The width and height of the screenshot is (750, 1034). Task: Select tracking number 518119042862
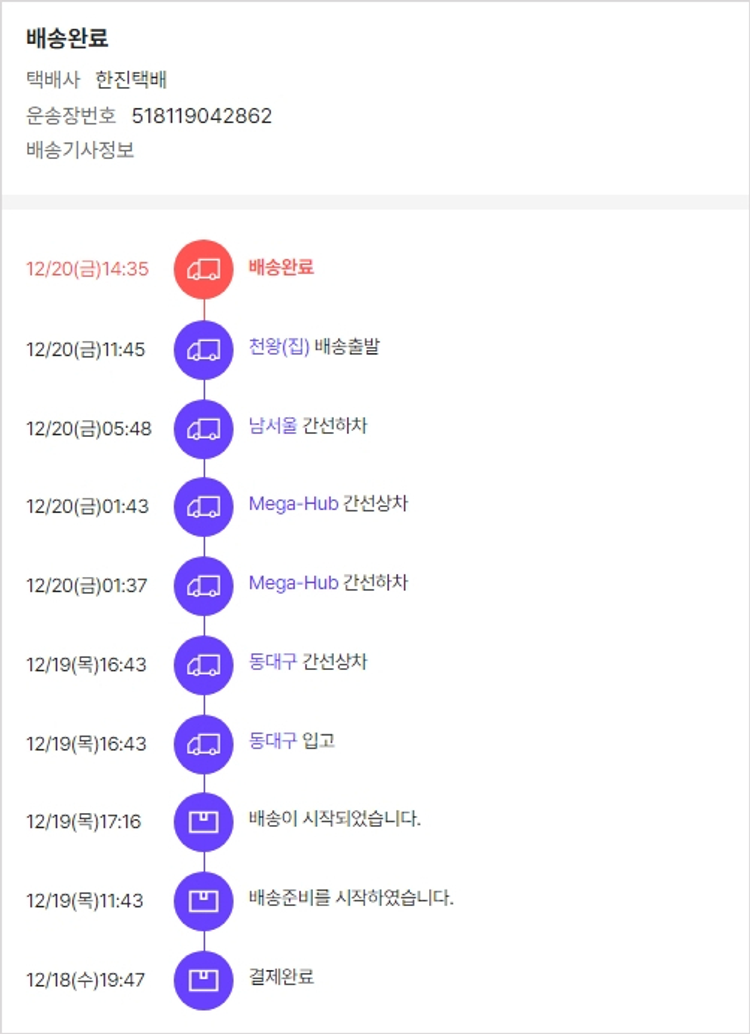tap(202, 116)
